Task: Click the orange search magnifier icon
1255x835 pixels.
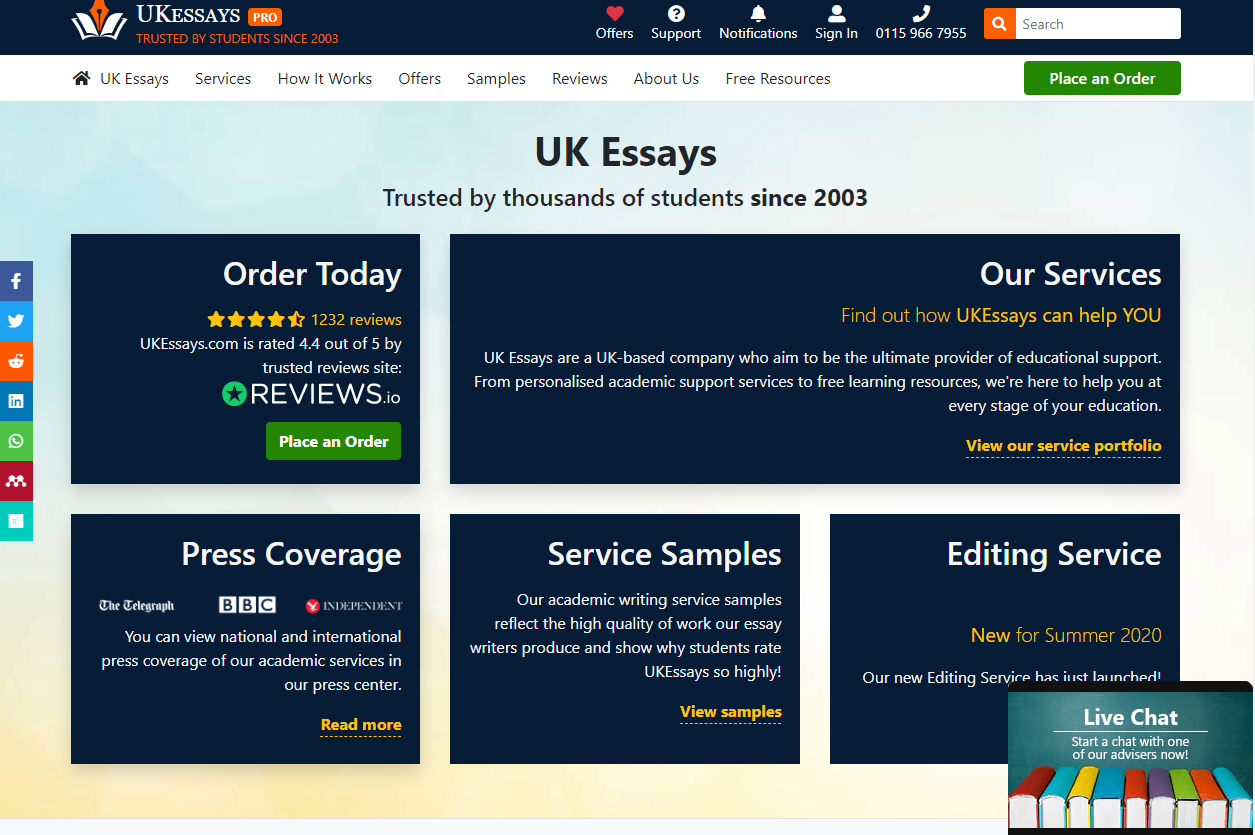Action: click(x=998, y=23)
